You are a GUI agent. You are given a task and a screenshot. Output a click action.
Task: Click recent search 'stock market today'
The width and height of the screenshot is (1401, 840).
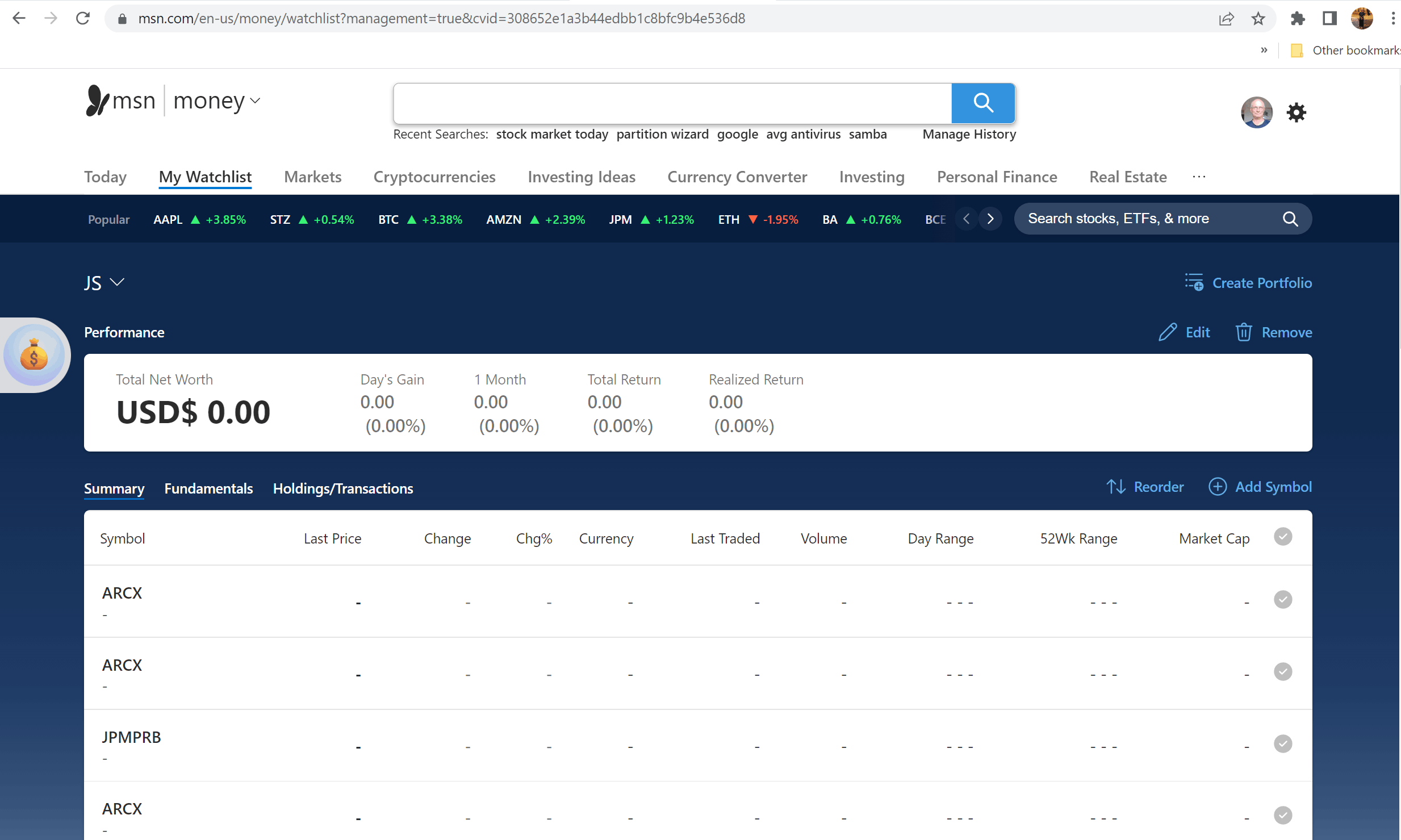(552, 134)
